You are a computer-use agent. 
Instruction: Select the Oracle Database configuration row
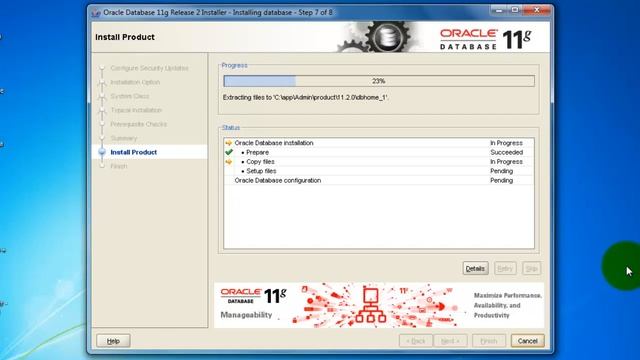point(379,180)
